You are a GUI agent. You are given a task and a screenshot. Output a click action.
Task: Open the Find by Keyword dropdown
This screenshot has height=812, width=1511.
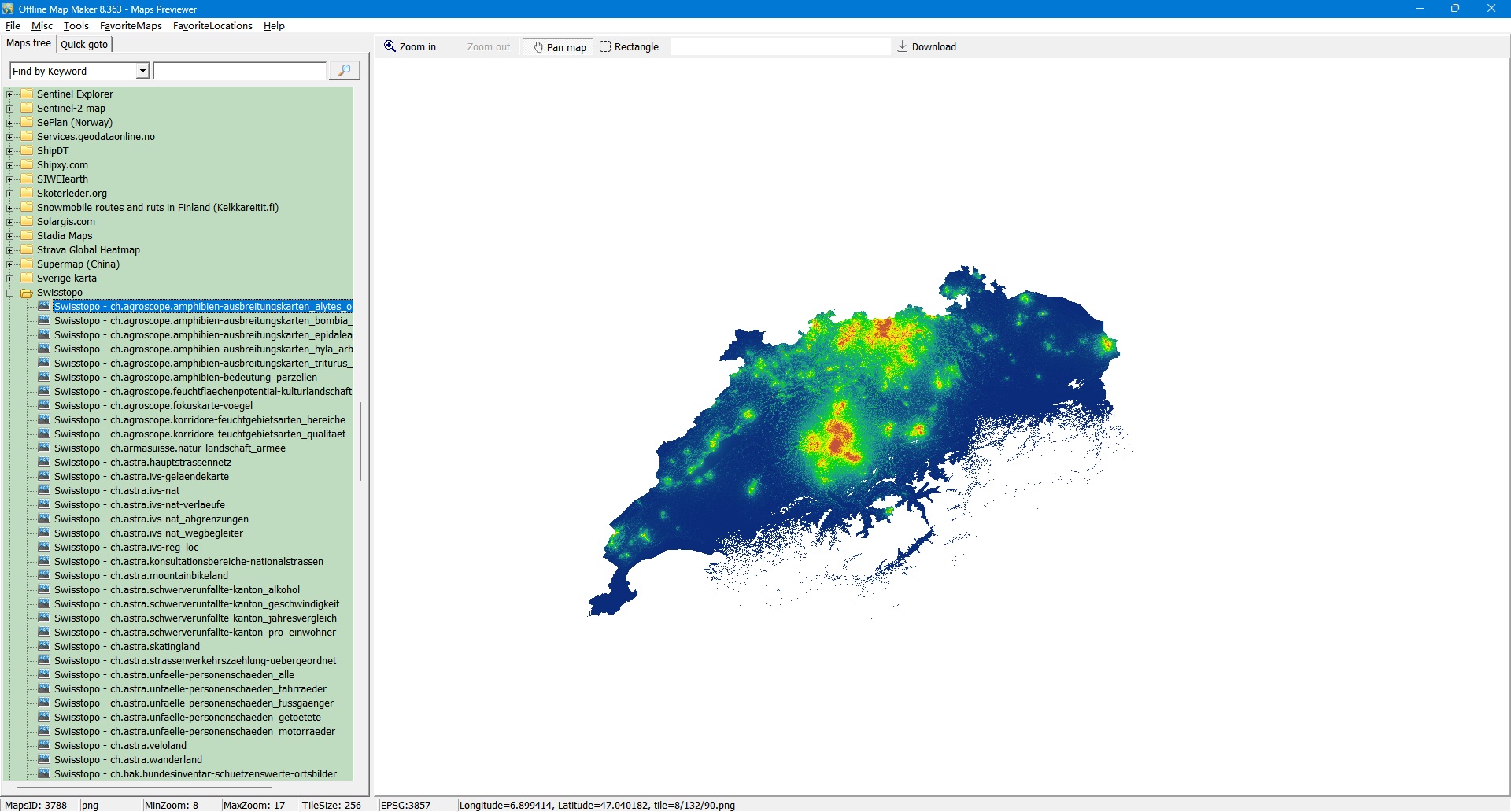(x=142, y=71)
